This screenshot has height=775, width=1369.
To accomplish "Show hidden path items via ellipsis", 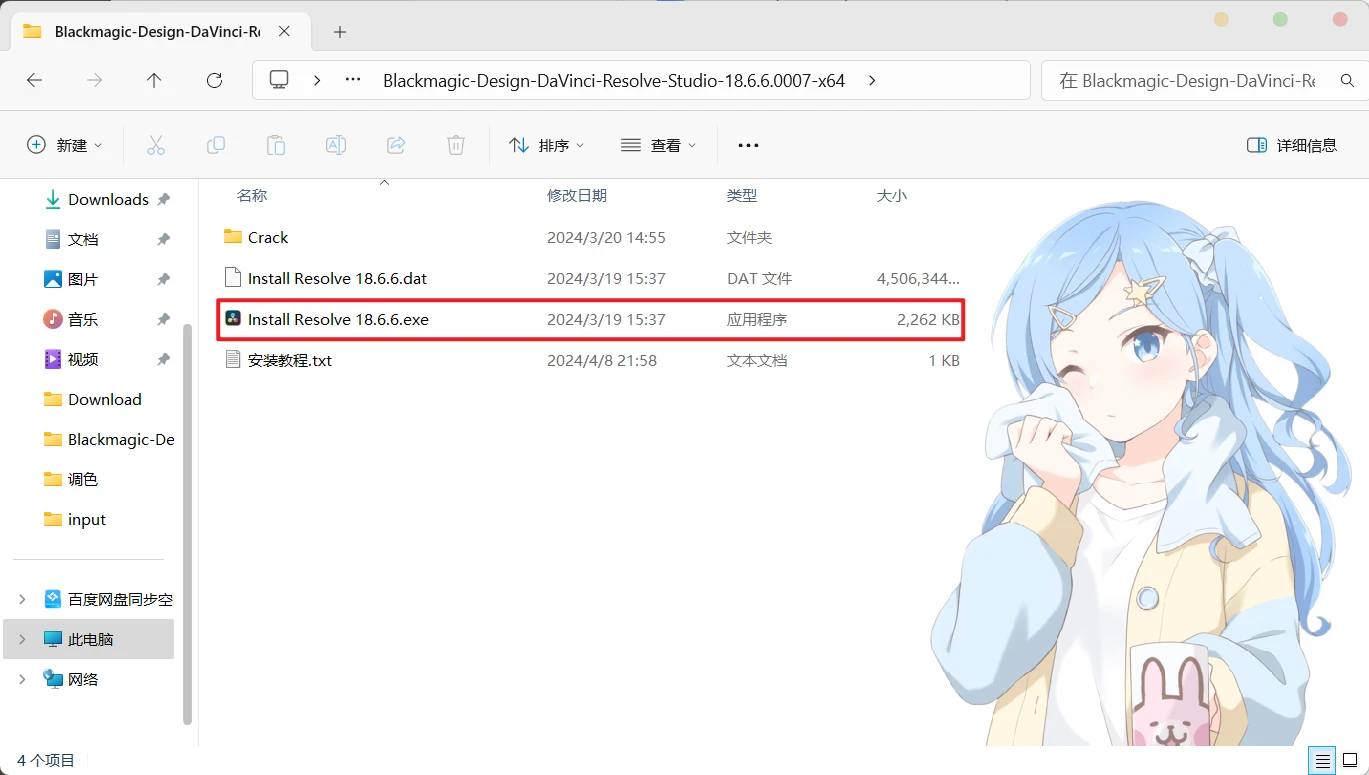I will coord(353,80).
